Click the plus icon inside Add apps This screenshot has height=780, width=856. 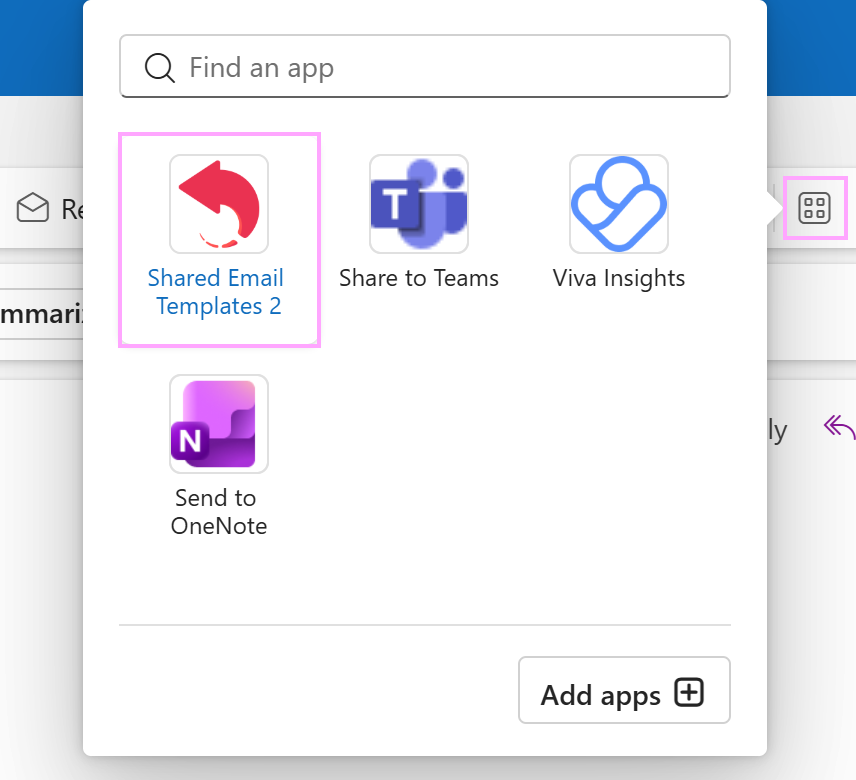coord(691,691)
